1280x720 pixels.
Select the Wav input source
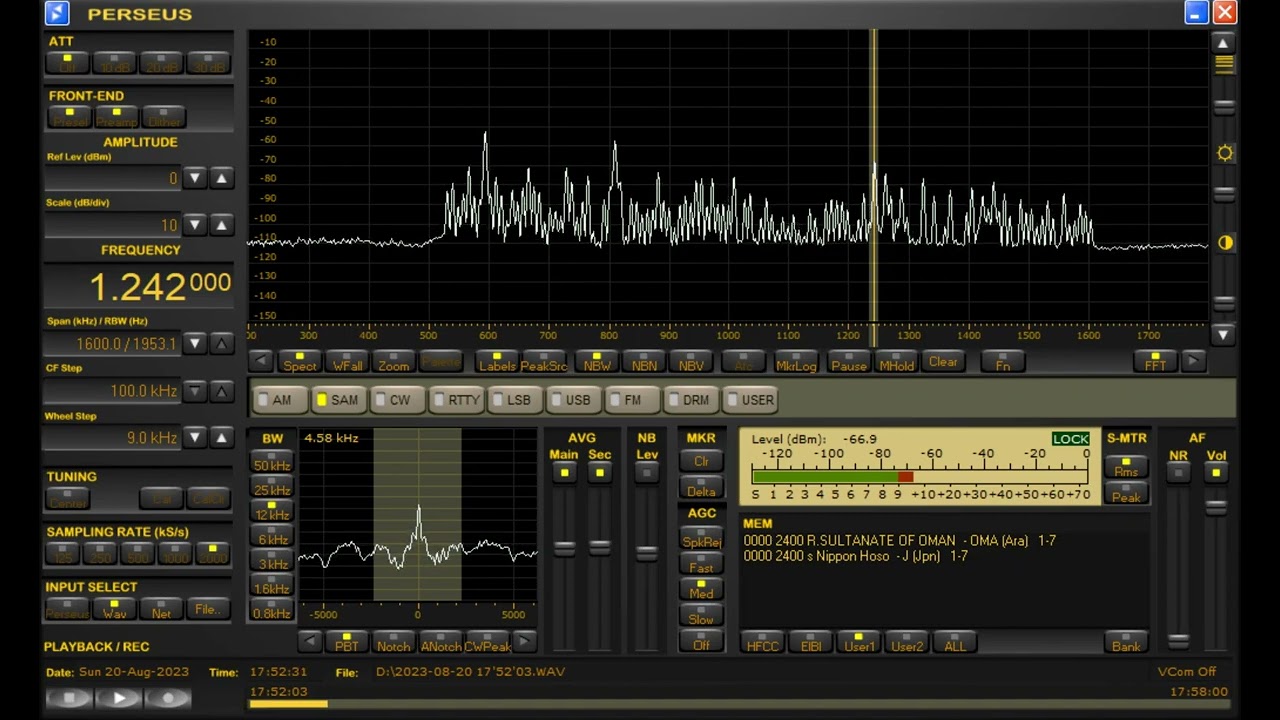click(114, 608)
